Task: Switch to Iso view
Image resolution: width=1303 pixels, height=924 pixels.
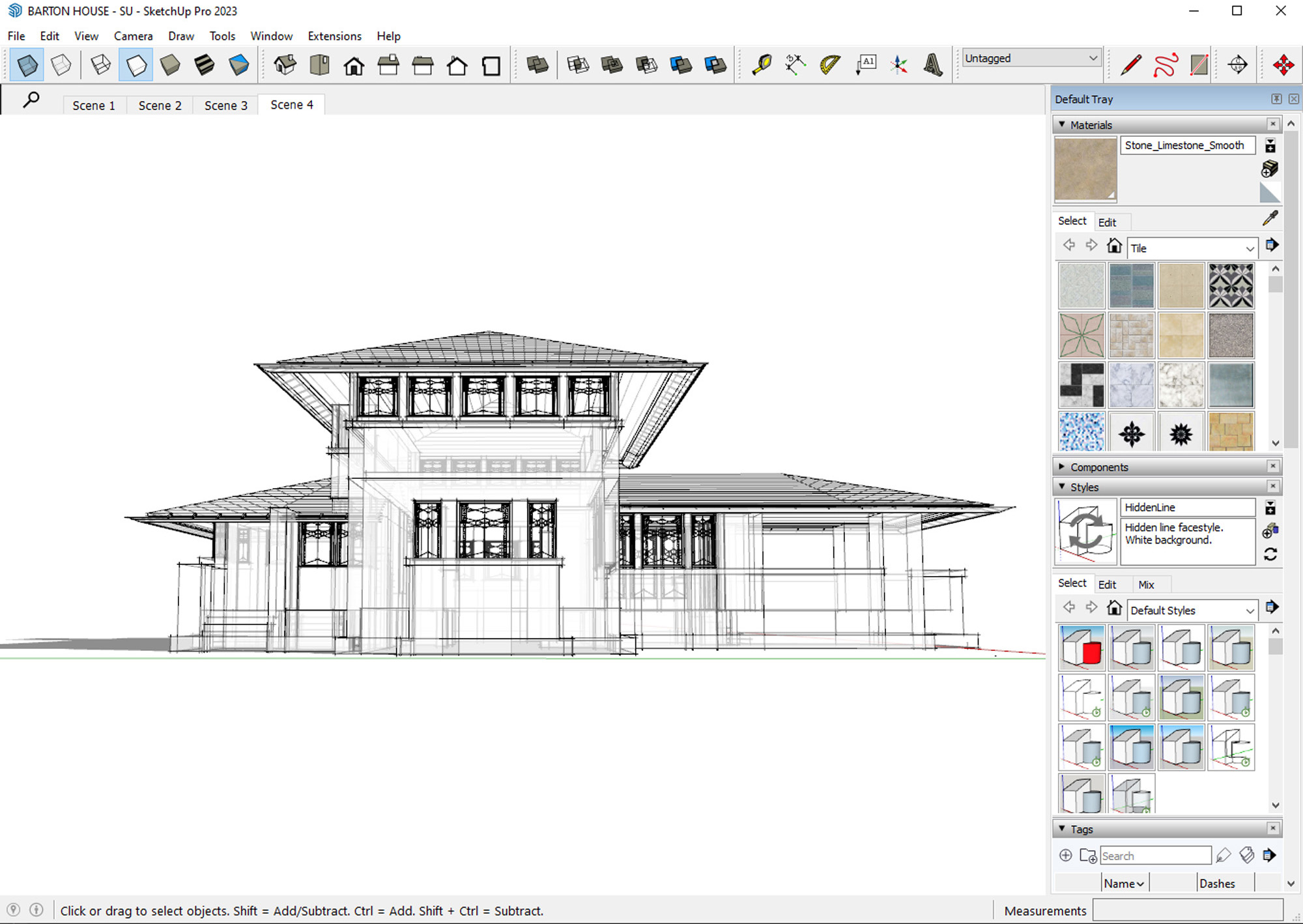Action: [x=285, y=65]
